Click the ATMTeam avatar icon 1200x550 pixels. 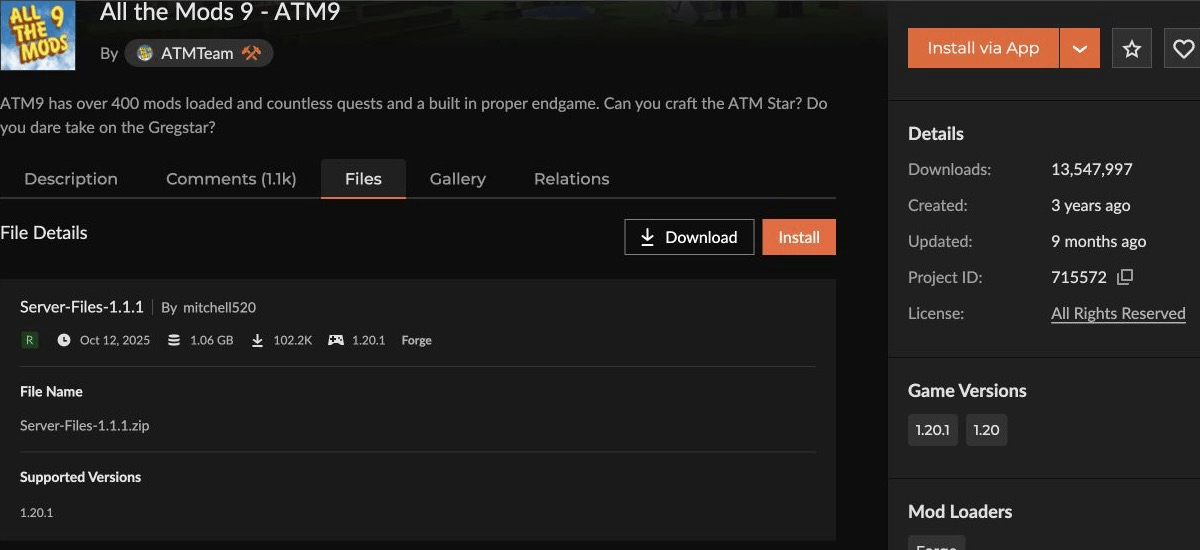(145, 53)
